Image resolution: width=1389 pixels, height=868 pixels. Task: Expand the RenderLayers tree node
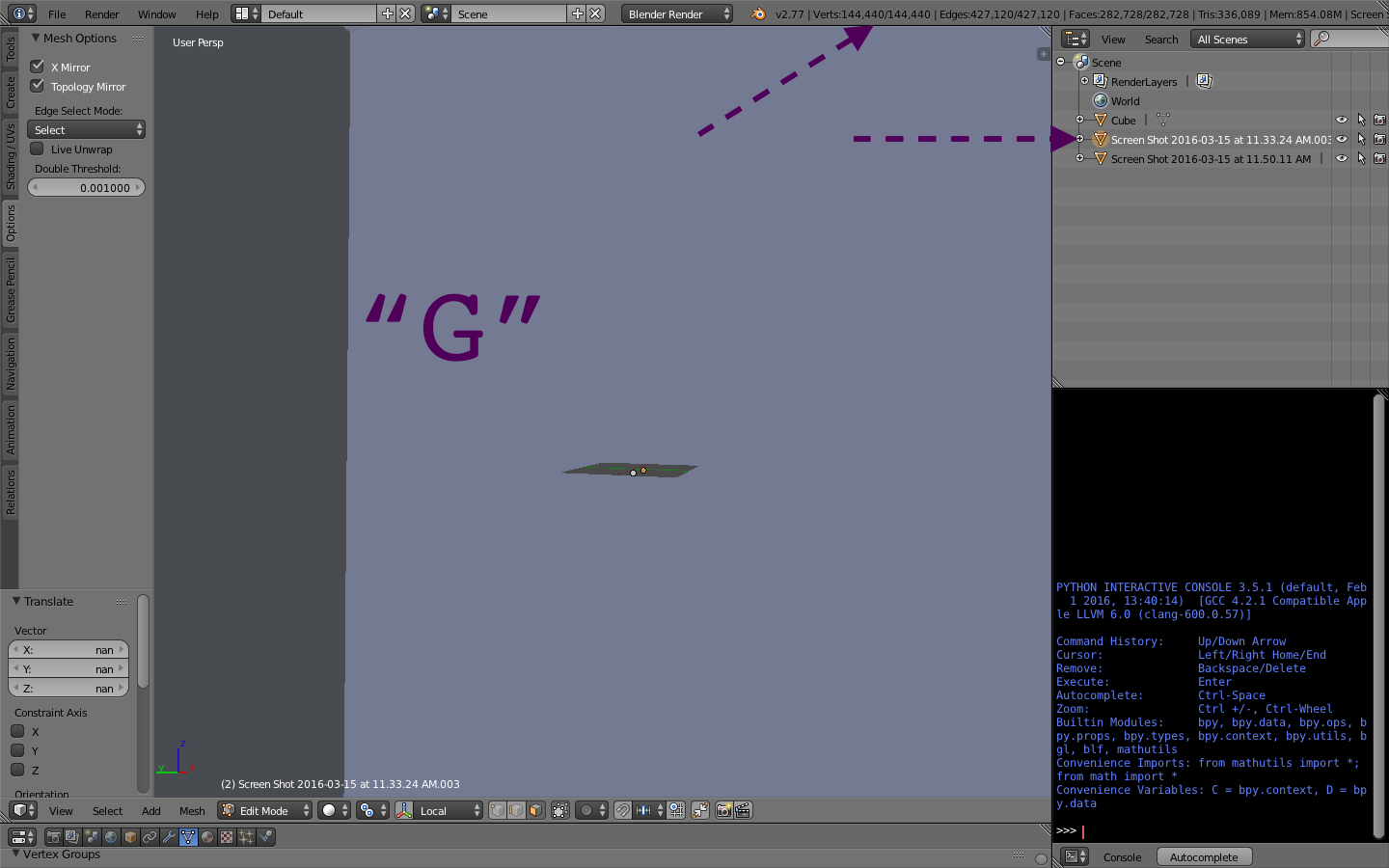coord(1084,81)
